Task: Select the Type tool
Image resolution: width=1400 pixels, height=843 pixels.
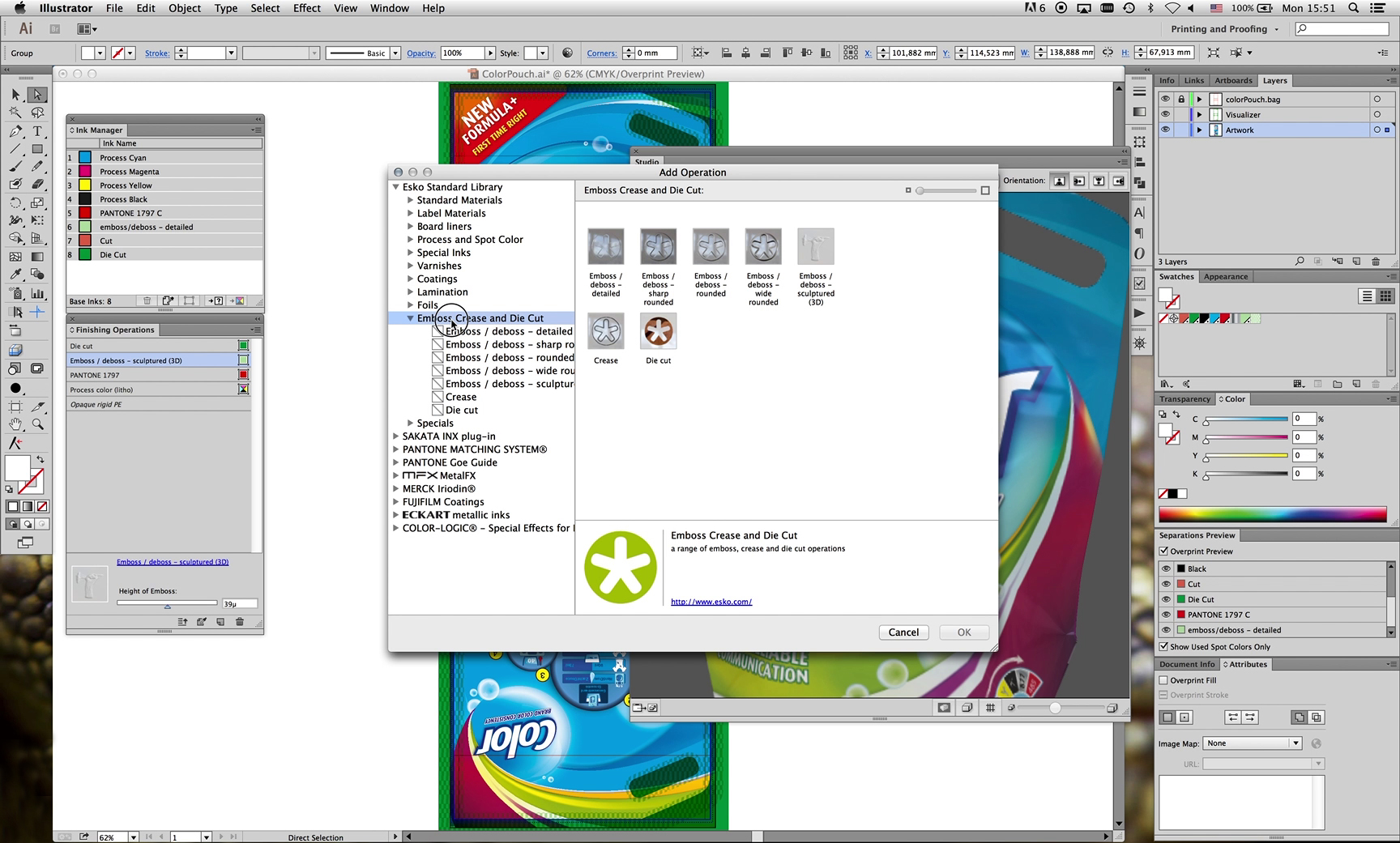Action: (x=37, y=131)
